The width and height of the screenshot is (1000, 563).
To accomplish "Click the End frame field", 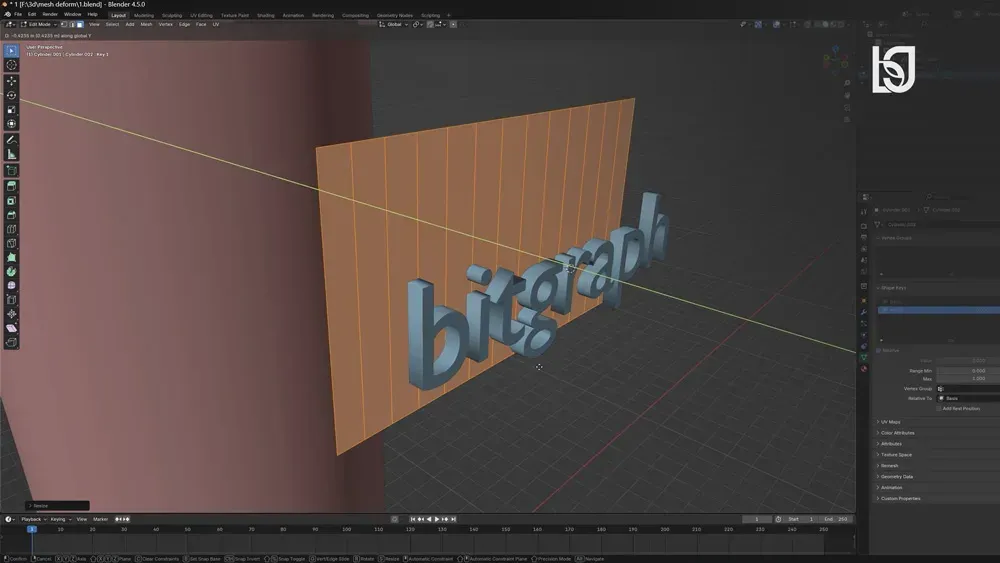I will tap(836, 519).
